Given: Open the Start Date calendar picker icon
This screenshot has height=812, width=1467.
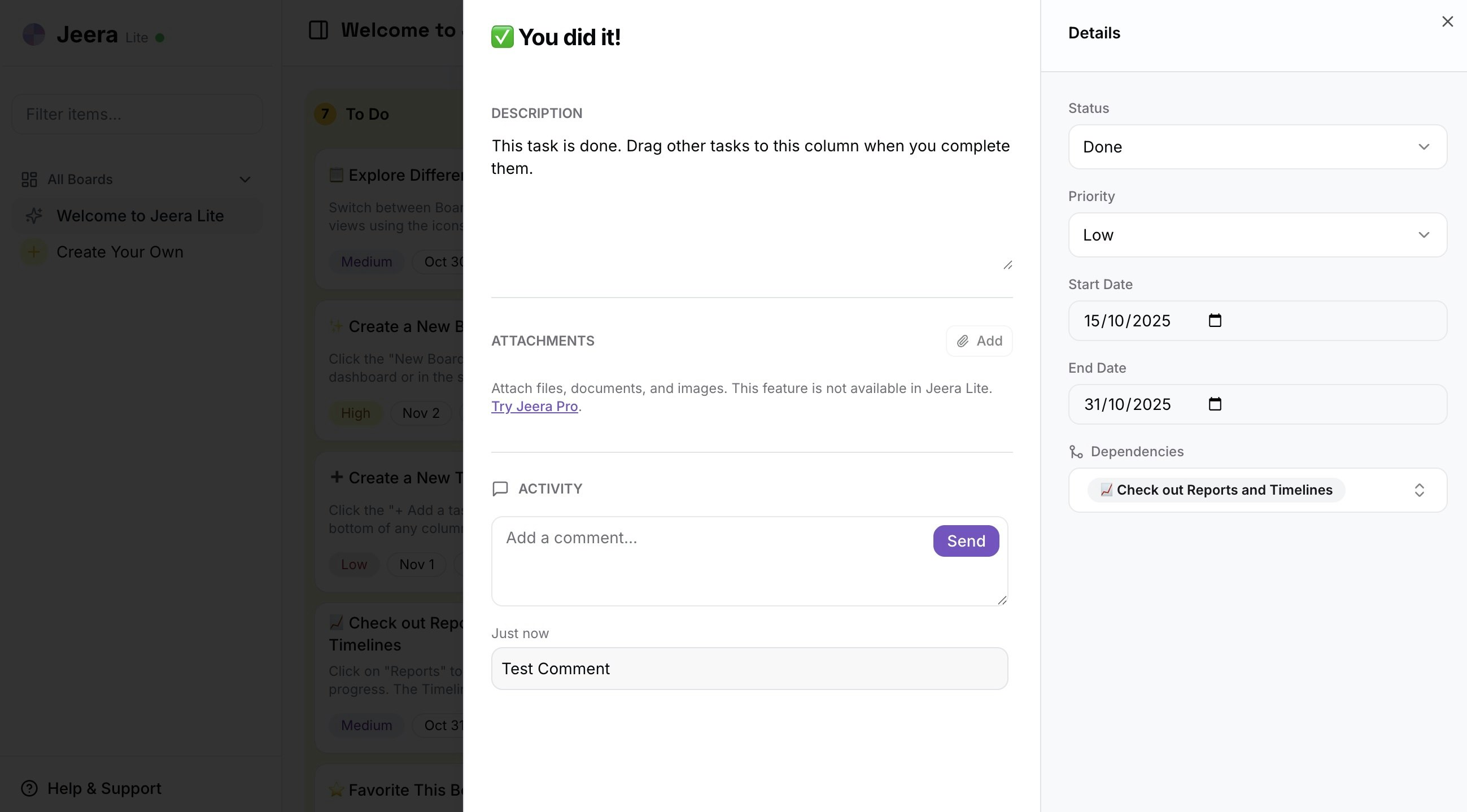Looking at the screenshot, I should click(x=1214, y=321).
